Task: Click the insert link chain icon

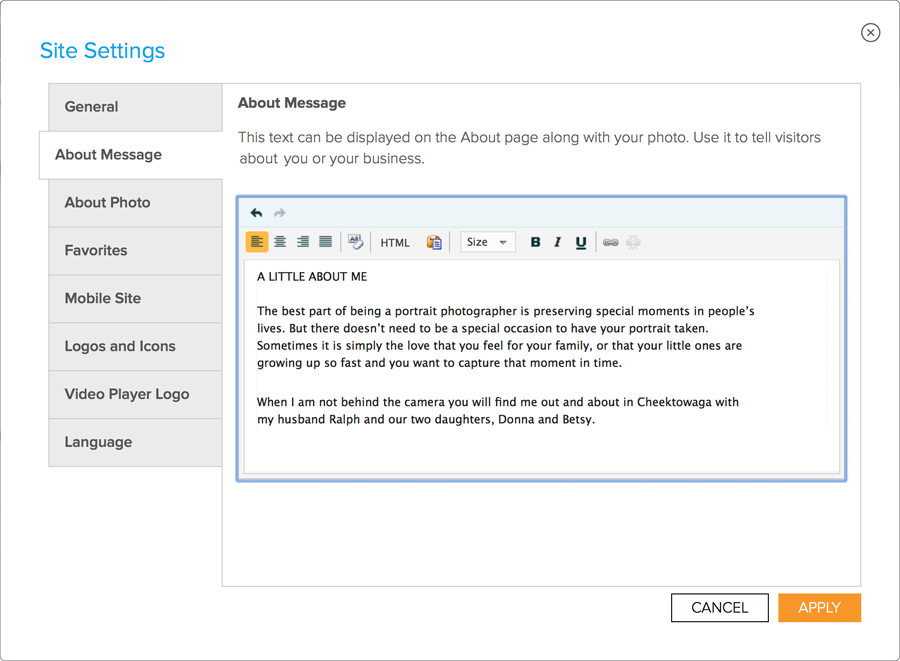Action: pyautogui.click(x=611, y=243)
